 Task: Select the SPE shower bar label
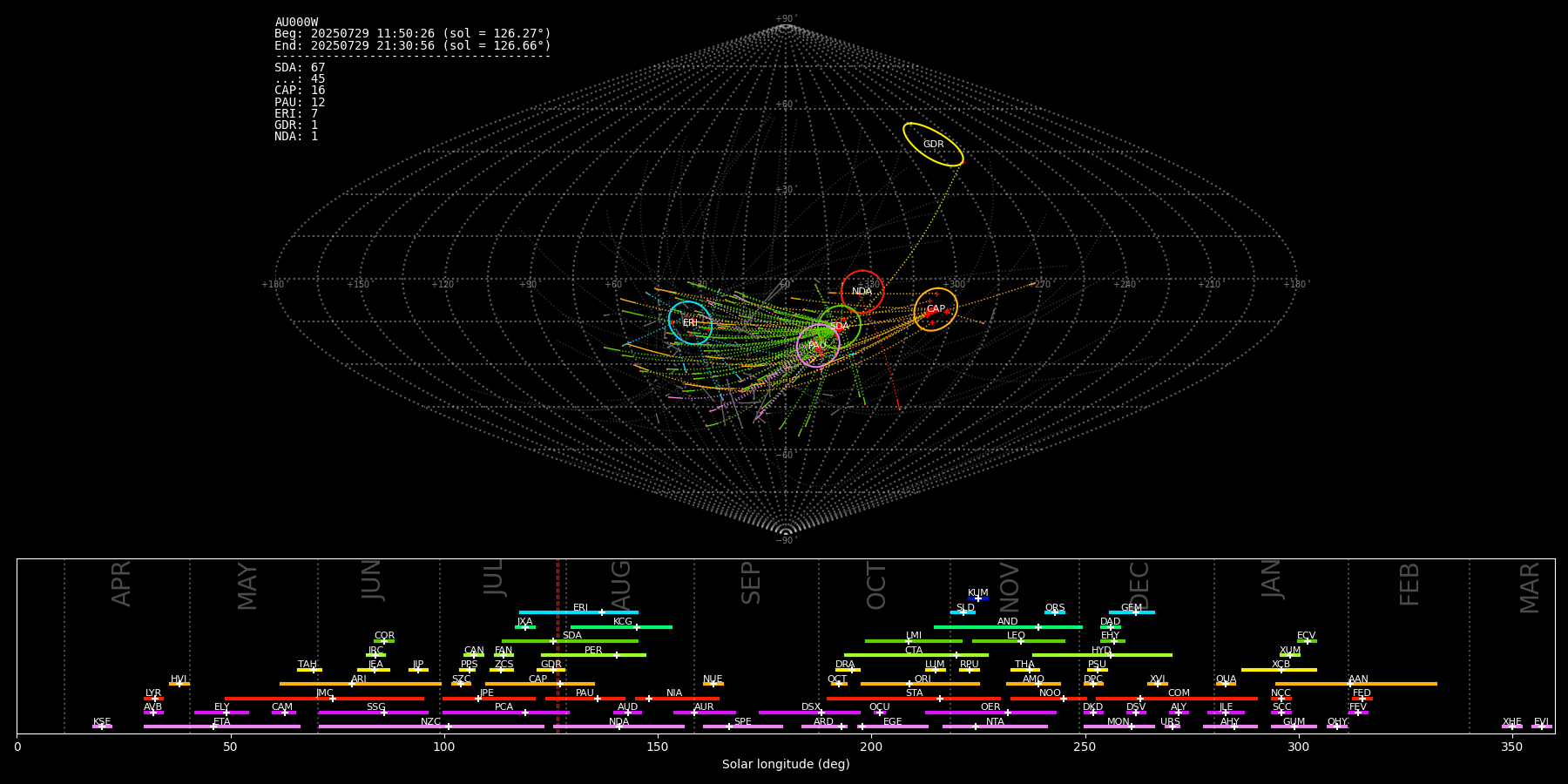[743, 722]
